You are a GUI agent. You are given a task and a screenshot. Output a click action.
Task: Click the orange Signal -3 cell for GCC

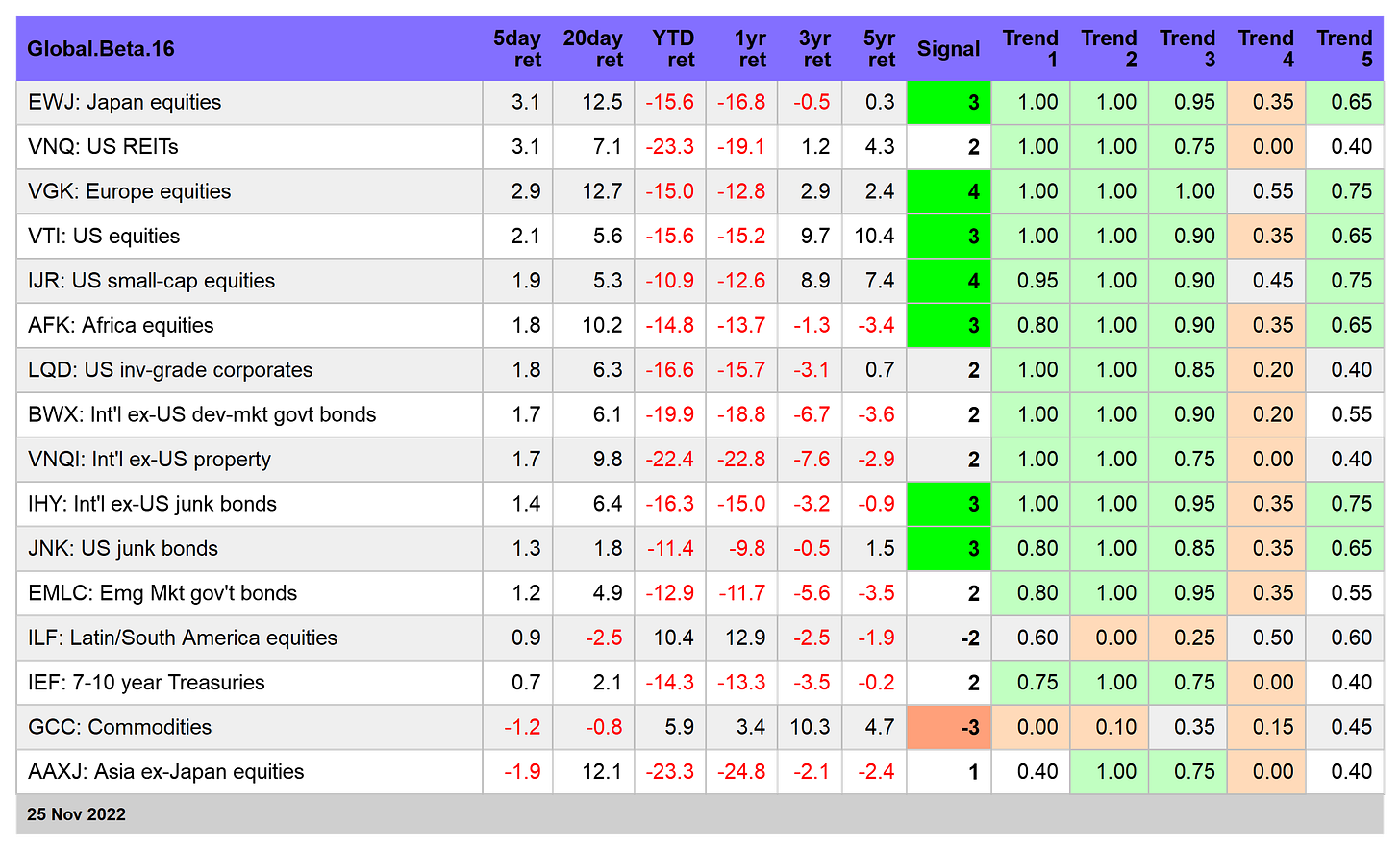click(x=949, y=727)
